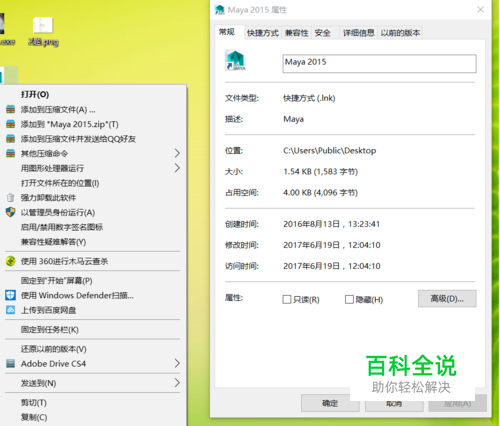Viewport: 500px width, 426px height.
Task: Click the Maya shortcut icon in properties dialog
Action: [236, 60]
